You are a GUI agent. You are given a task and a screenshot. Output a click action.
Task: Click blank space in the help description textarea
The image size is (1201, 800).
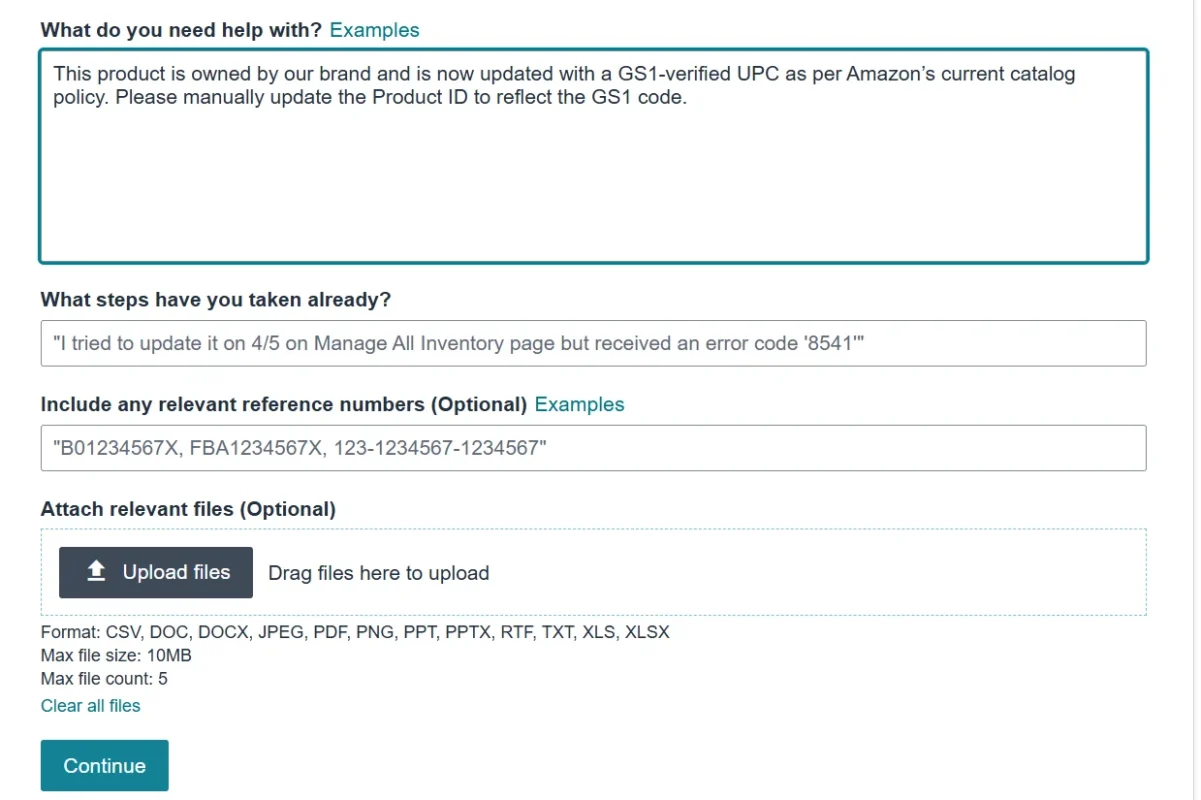(x=593, y=190)
